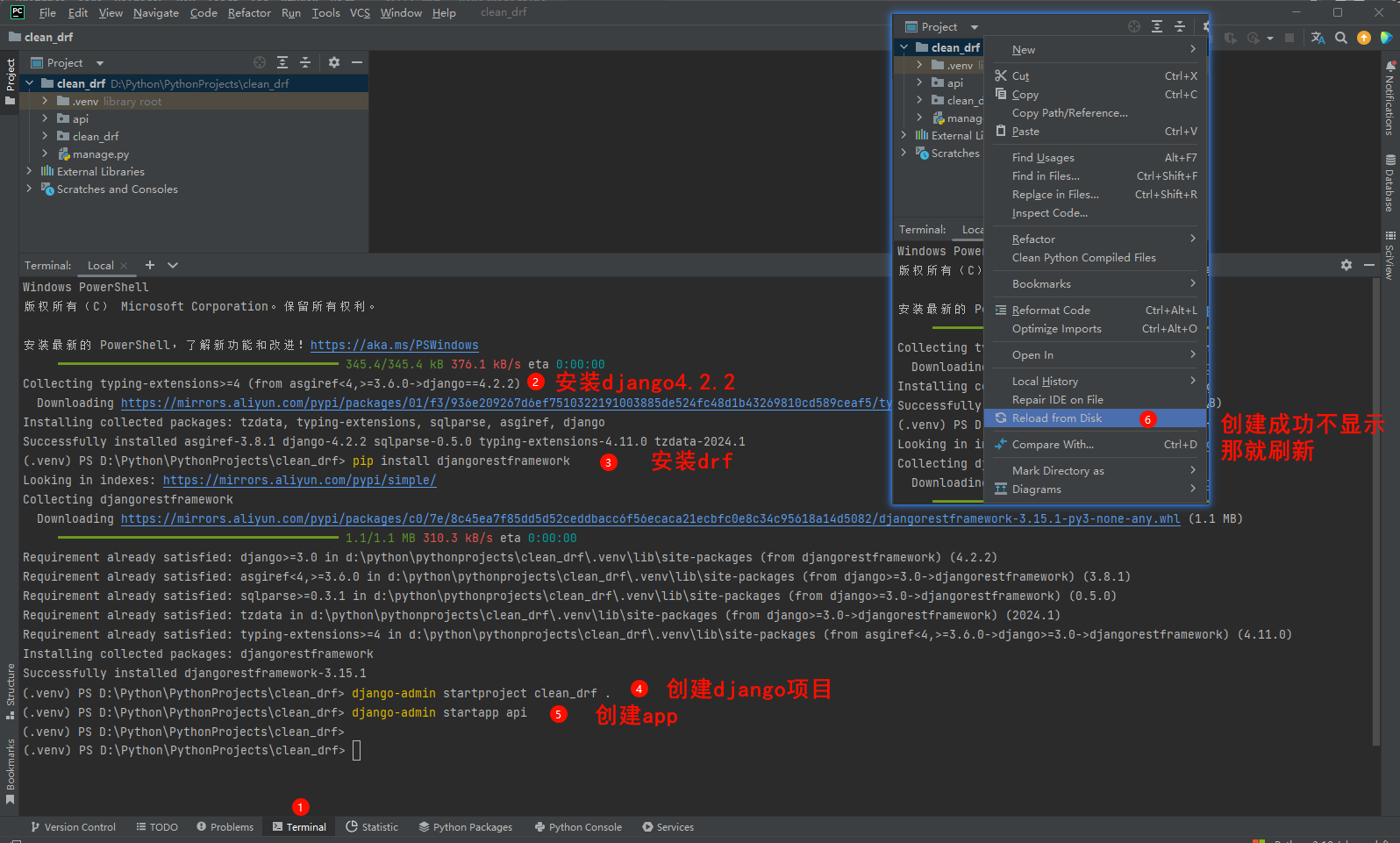Click the Select Opened File locate icon in Project panel
1400x843 pixels.
pos(260,62)
